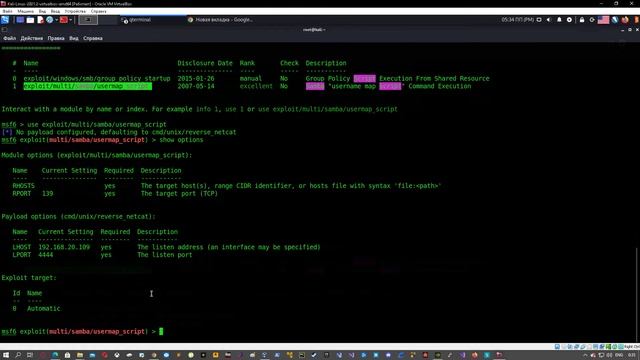Click the panel clock showing 05:34
This screenshot has height=360, width=640.
[517, 20]
